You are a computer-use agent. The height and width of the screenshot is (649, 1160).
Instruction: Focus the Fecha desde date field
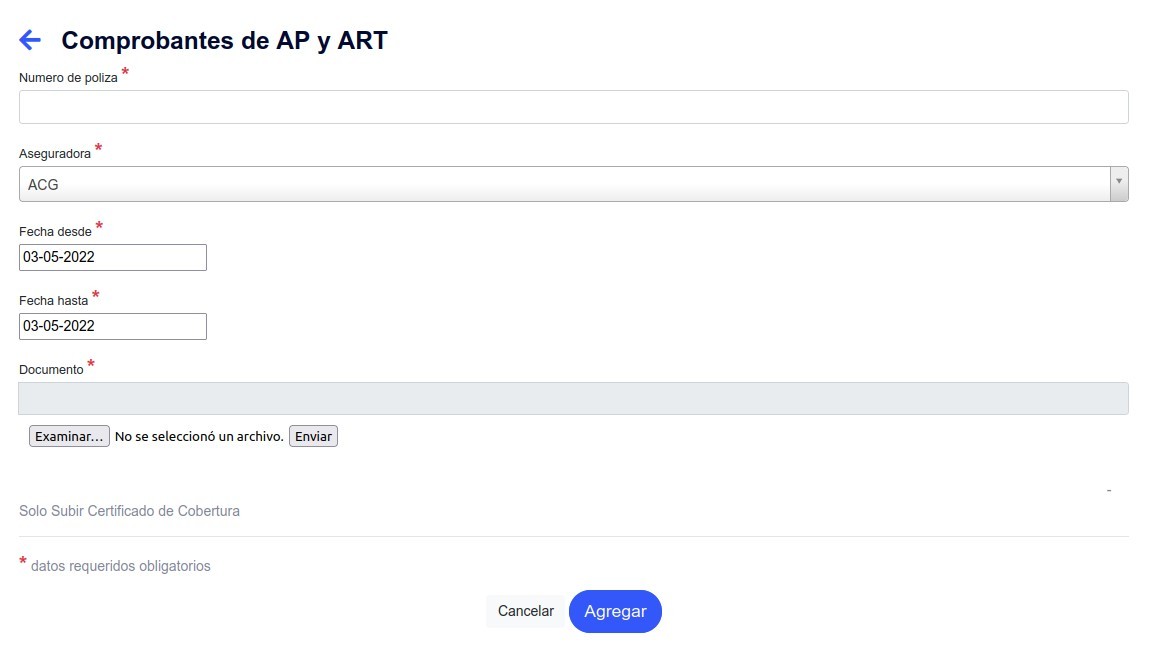(113, 257)
